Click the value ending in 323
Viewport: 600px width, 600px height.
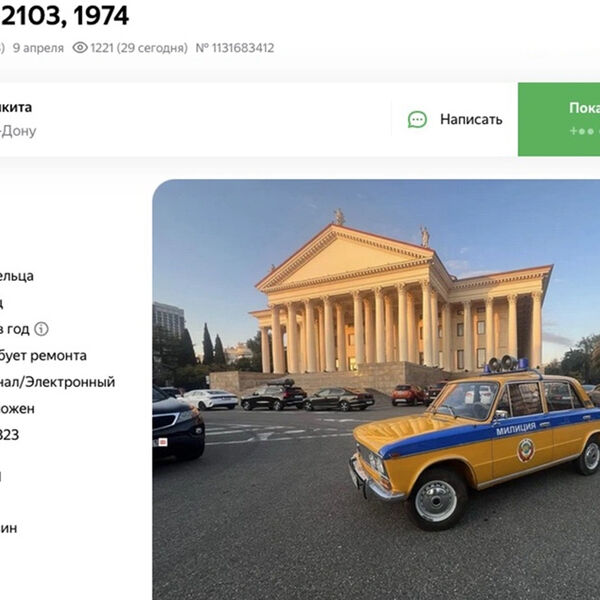tap(9, 435)
